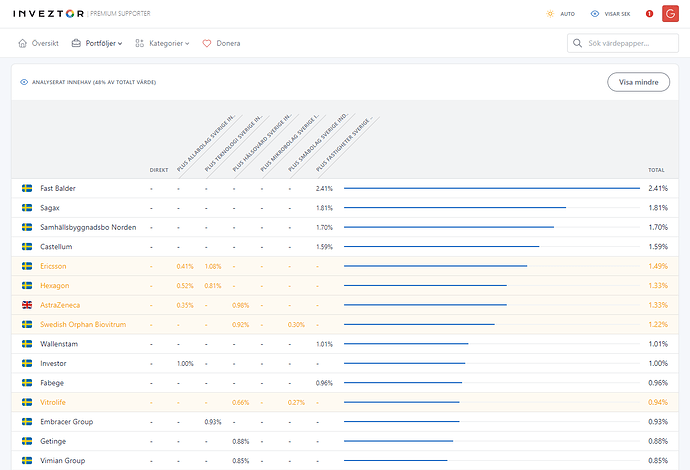
Task: Toggle the eye icon beside Analyserat Innehav
Action: [23, 82]
